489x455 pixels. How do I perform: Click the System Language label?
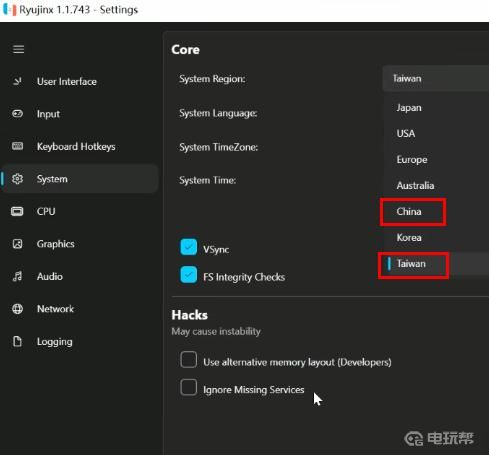(x=218, y=113)
